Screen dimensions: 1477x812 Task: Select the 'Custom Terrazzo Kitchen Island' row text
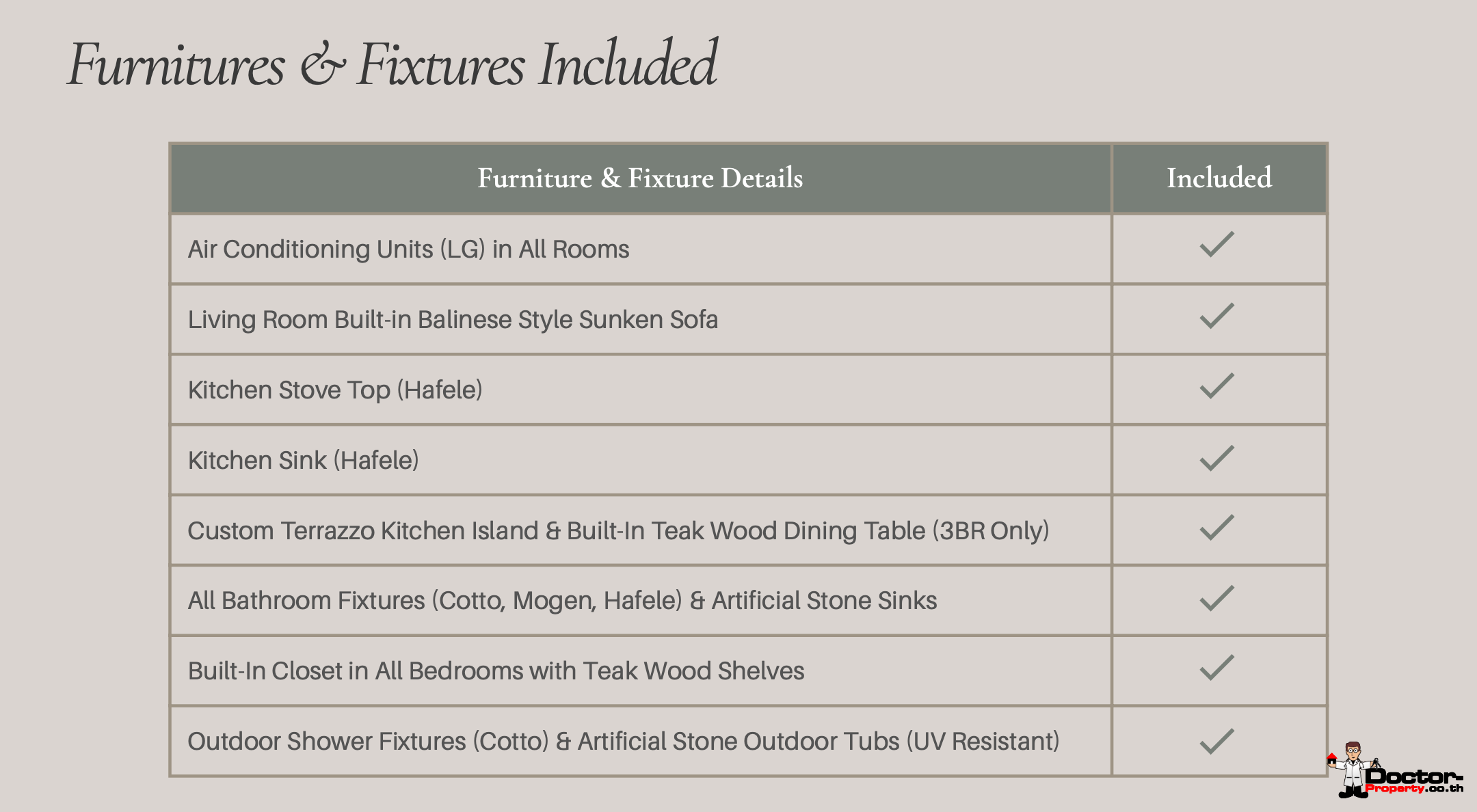coord(618,531)
